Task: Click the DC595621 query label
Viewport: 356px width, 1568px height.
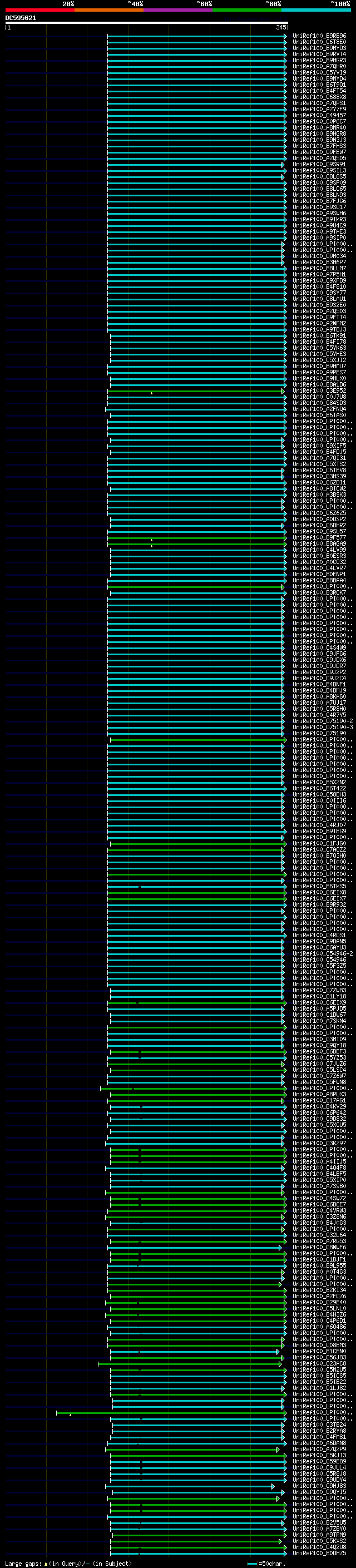Action: pyautogui.click(x=21, y=18)
